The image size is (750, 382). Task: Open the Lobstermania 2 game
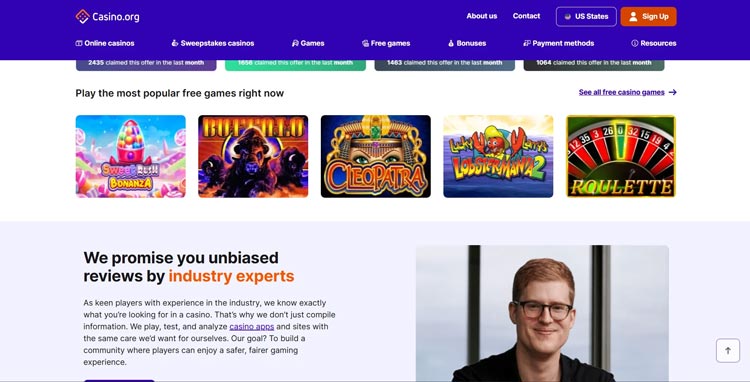[x=498, y=156]
